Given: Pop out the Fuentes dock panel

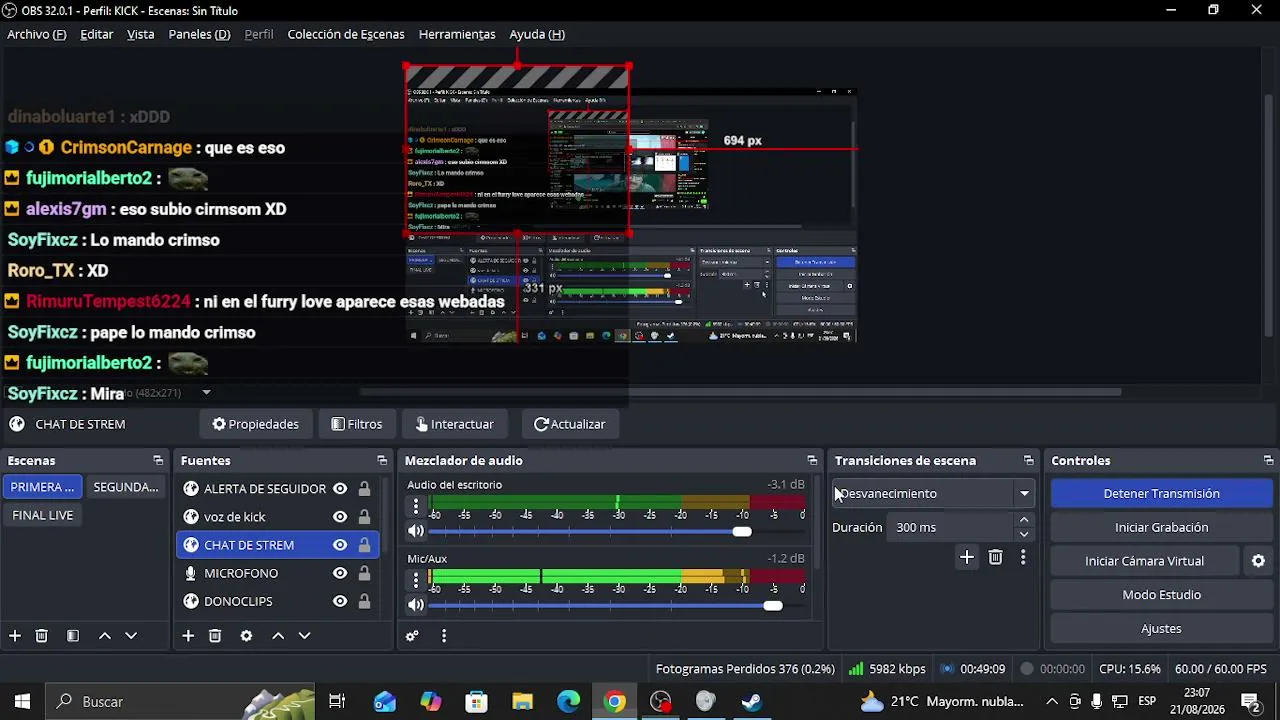Looking at the screenshot, I should (x=382, y=461).
